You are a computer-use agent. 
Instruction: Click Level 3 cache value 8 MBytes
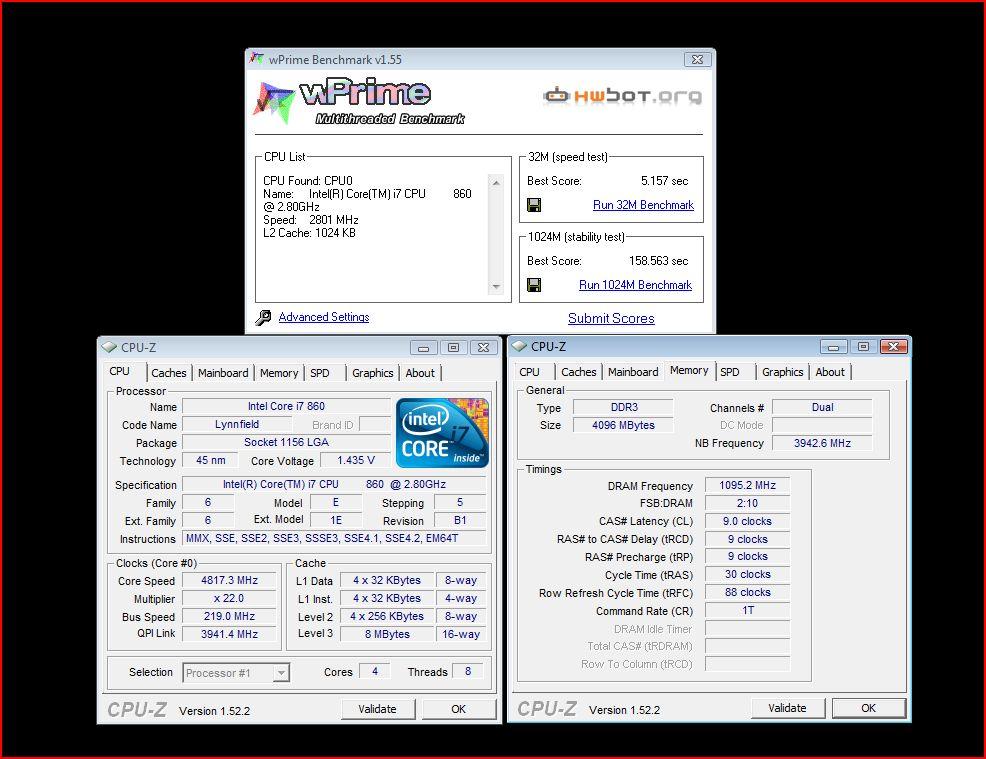(387, 634)
